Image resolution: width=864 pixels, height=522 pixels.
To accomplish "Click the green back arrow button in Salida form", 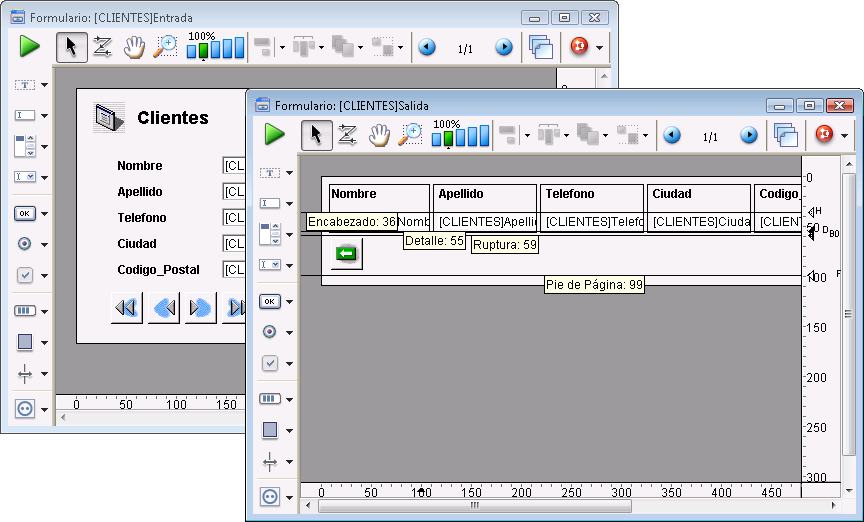I will point(346,254).
